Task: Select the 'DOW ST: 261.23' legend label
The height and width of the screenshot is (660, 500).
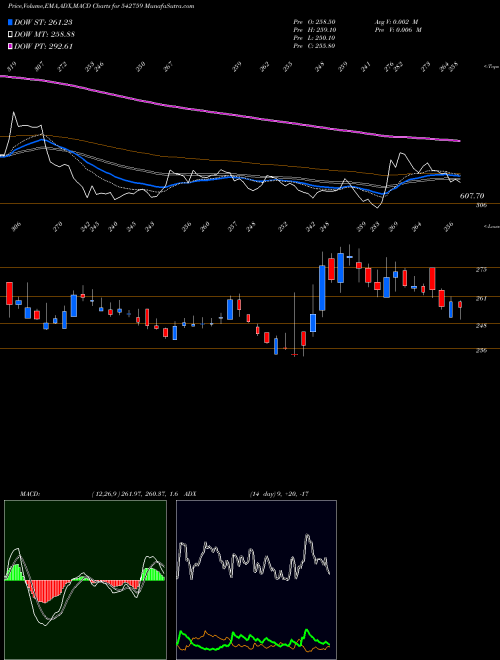Action: 44,22
